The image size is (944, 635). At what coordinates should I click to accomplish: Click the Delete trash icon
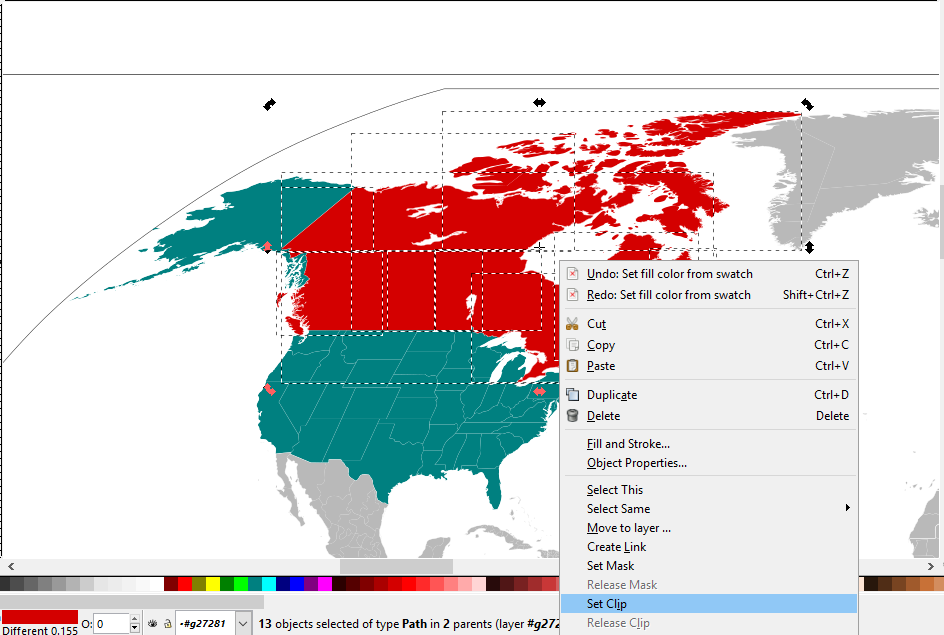pos(572,416)
